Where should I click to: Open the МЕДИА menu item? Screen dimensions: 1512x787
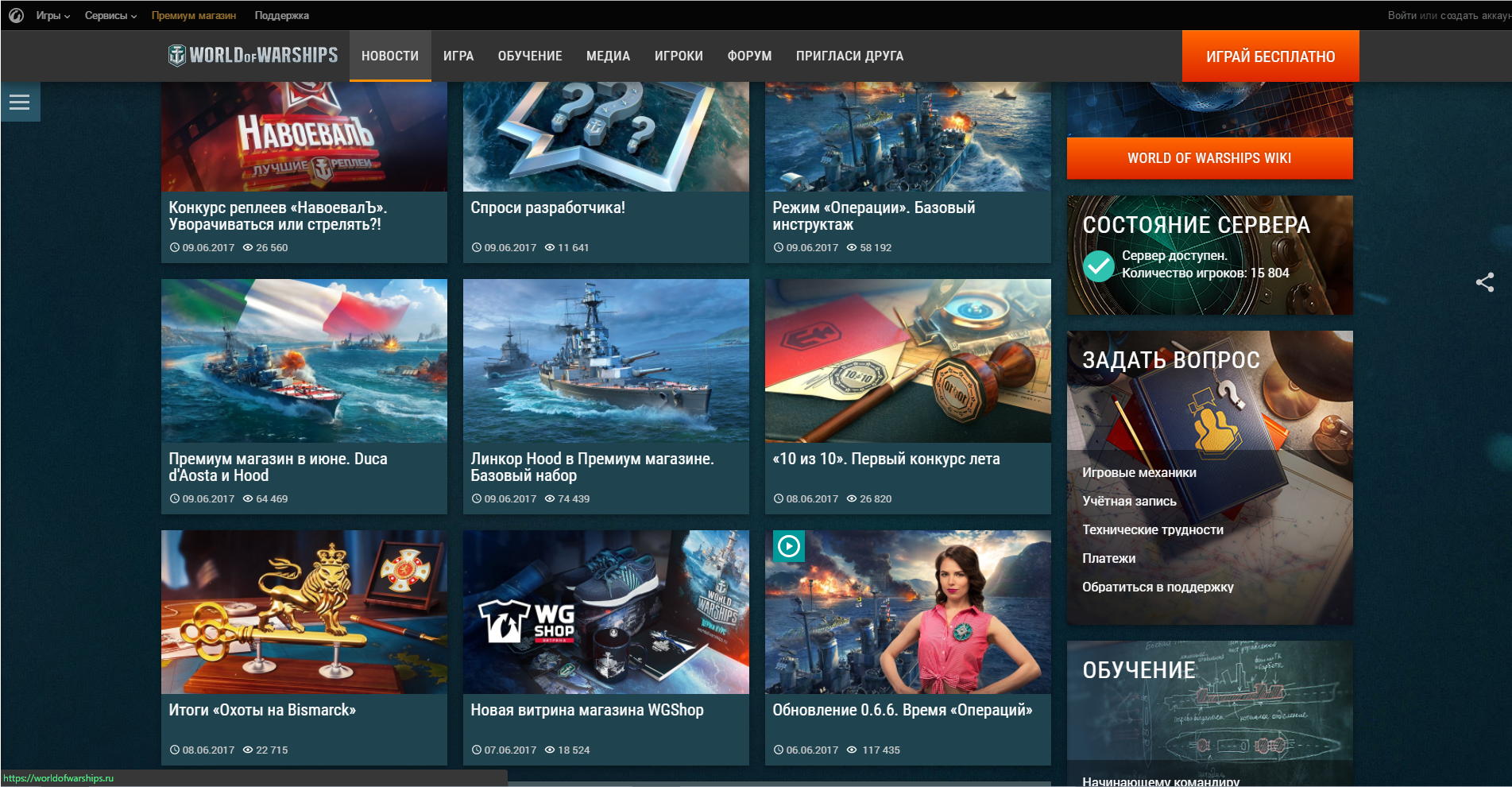(x=608, y=56)
